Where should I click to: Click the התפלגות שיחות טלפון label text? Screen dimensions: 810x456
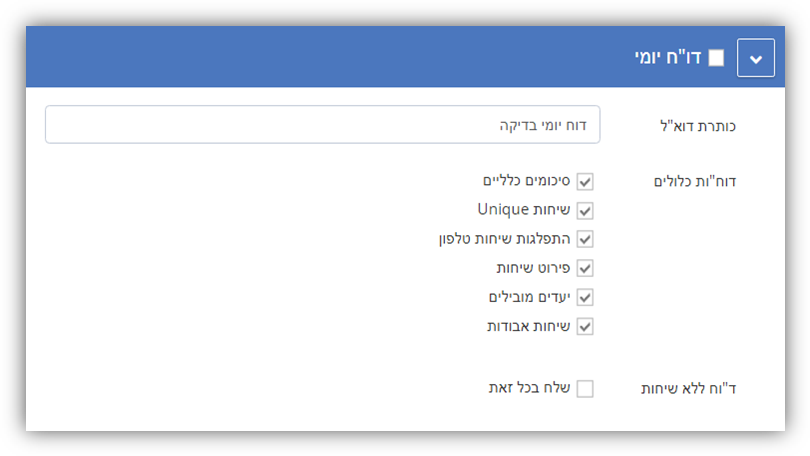[x=505, y=239]
